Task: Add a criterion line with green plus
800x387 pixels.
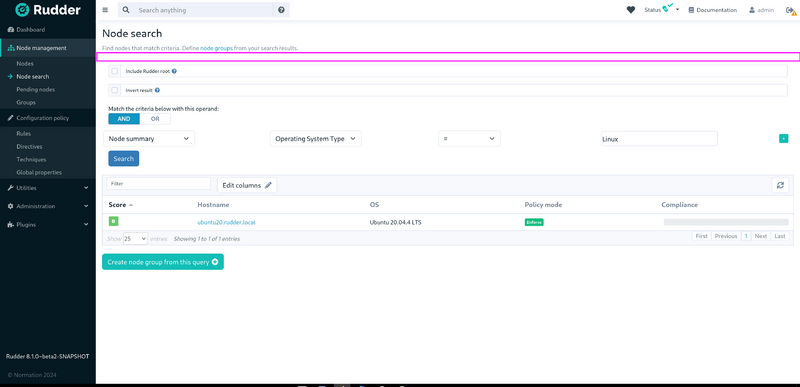Action: 783,138
